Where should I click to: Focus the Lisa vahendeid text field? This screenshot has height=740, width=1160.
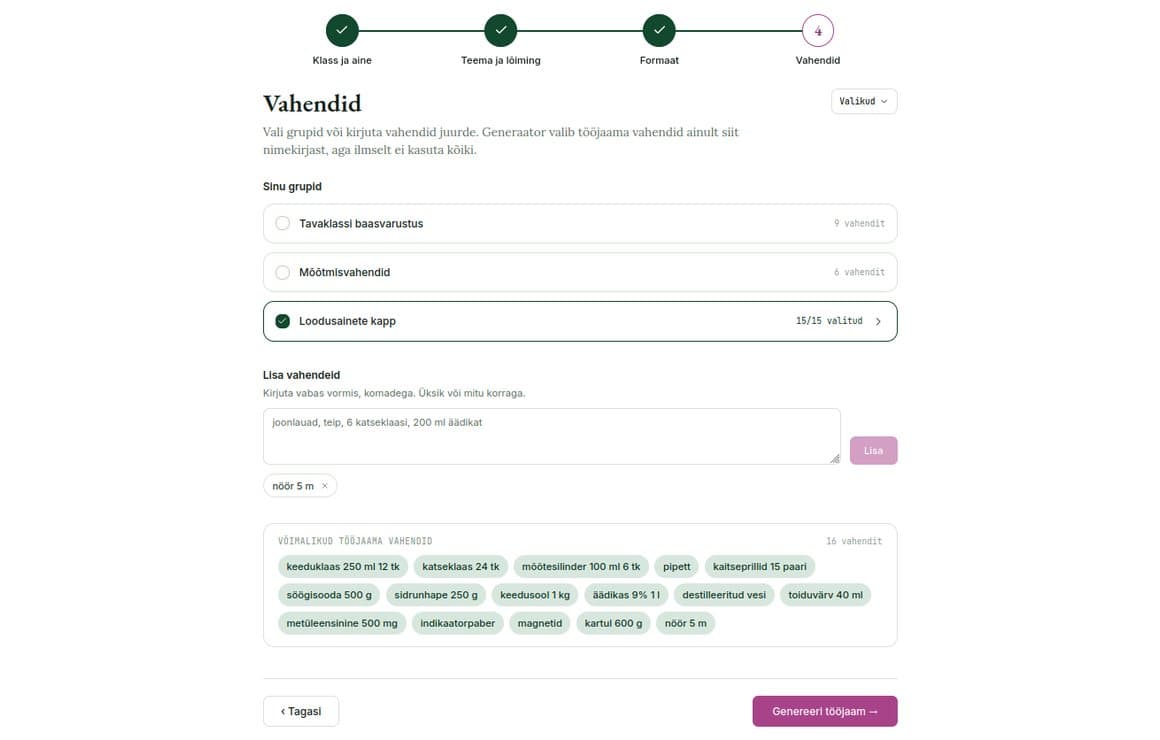pyautogui.click(x=551, y=437)
